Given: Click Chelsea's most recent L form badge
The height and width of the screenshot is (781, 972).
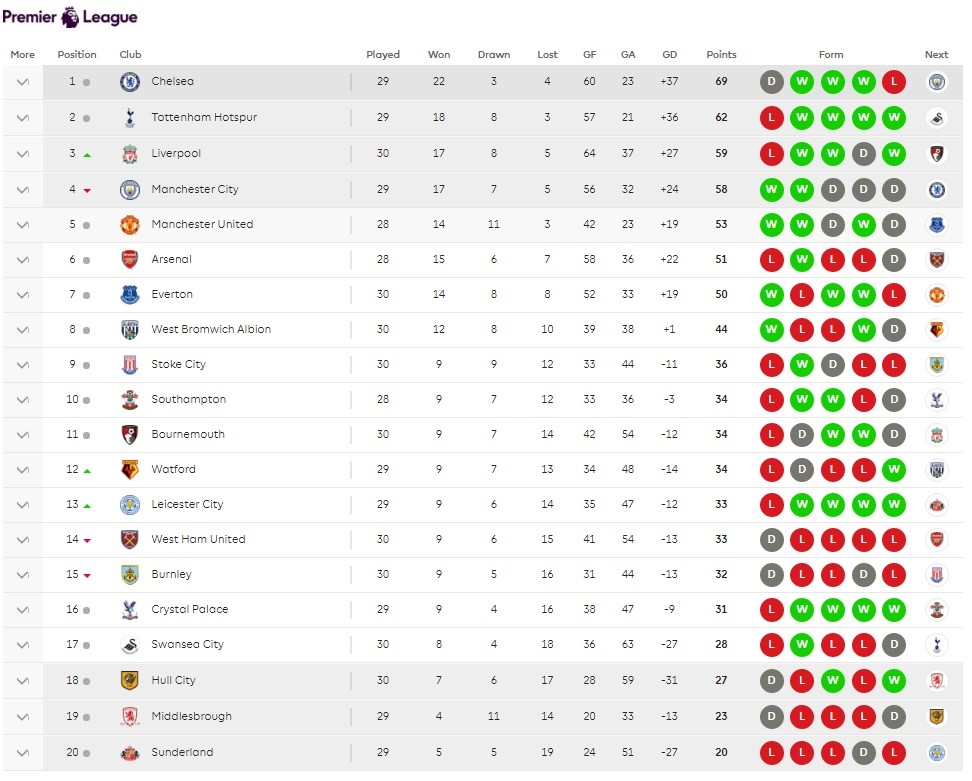Looking at the screenshot, I should 894,82.
